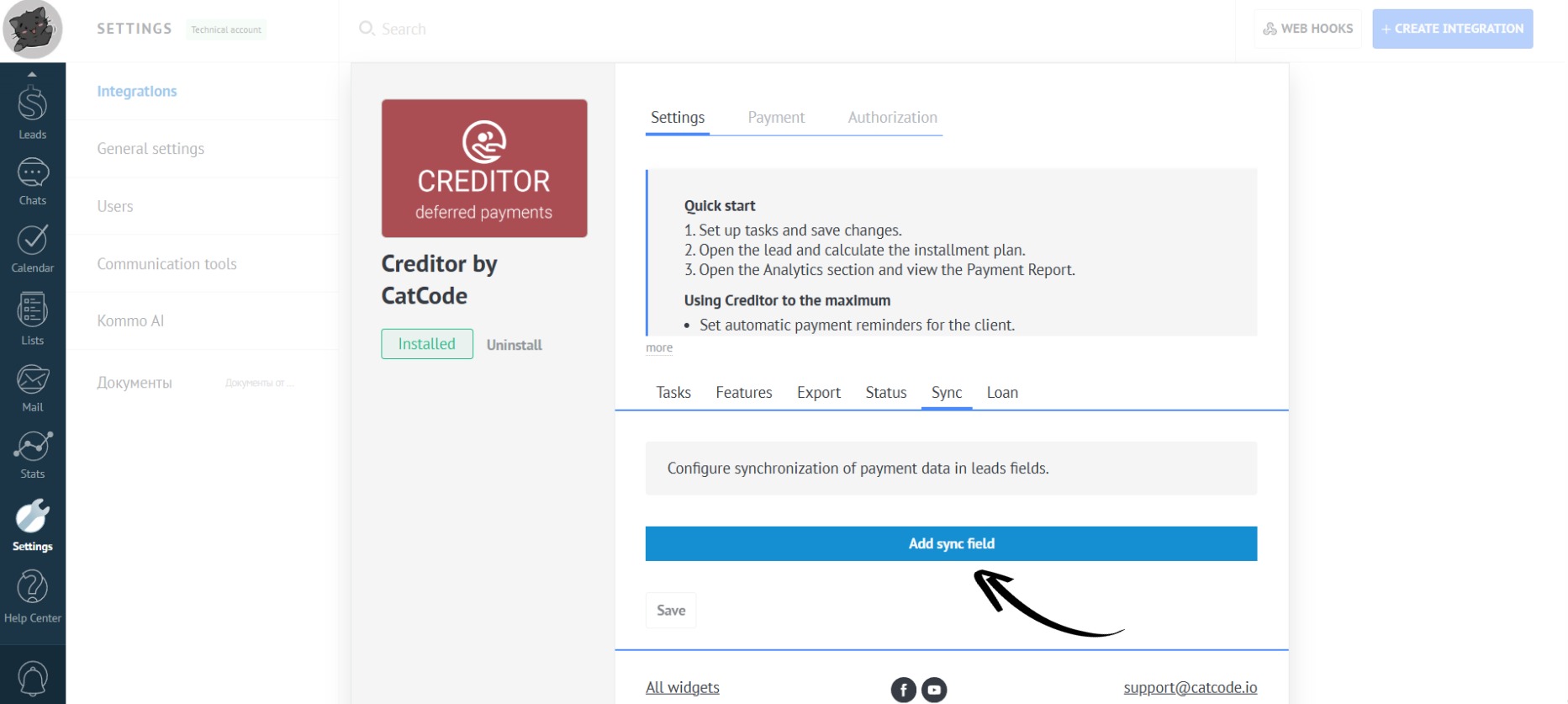Switch to the Payment tab
This screenshot has height=704, width=1568.
tap(776, 118)
